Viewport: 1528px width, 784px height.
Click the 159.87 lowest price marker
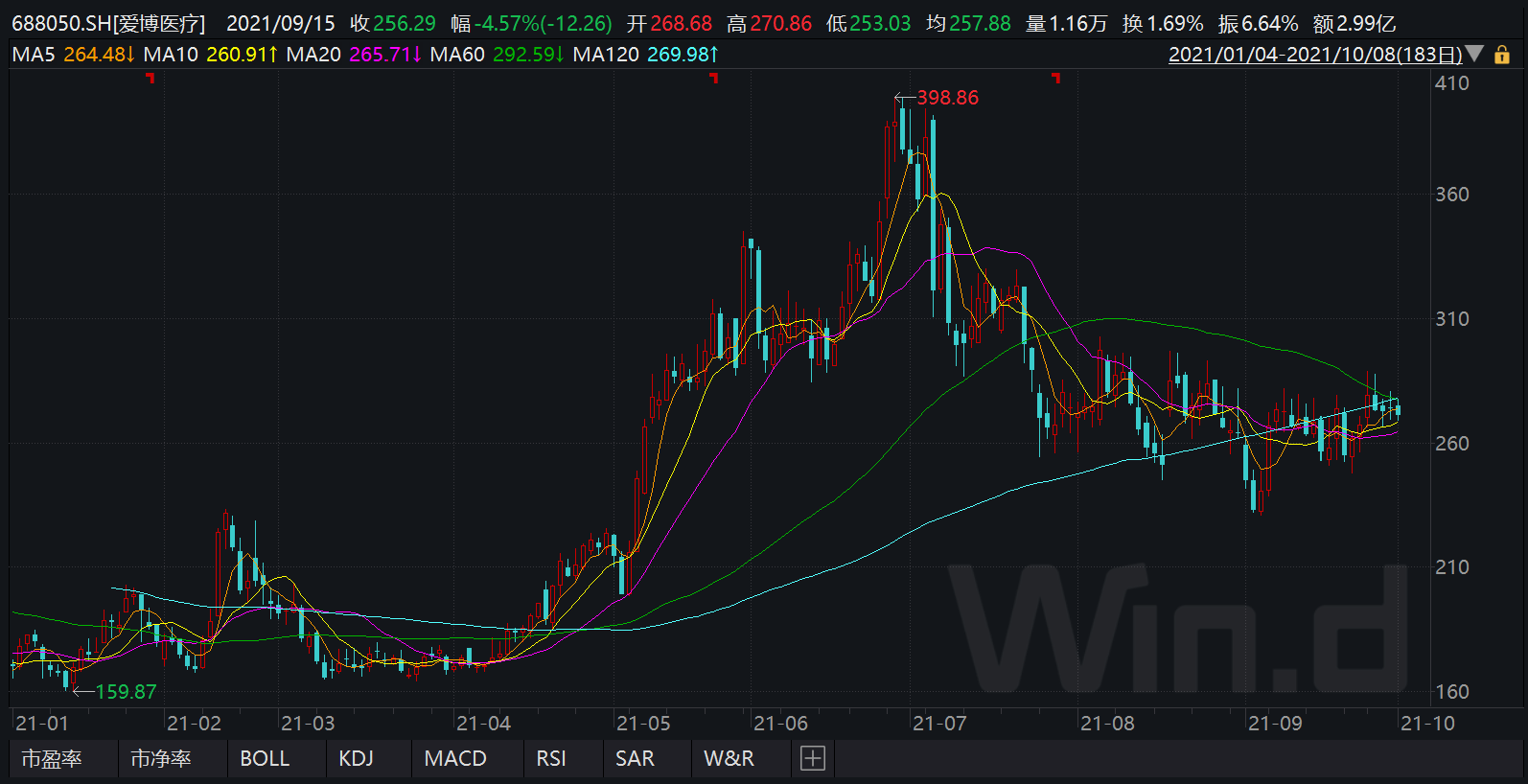126,692
